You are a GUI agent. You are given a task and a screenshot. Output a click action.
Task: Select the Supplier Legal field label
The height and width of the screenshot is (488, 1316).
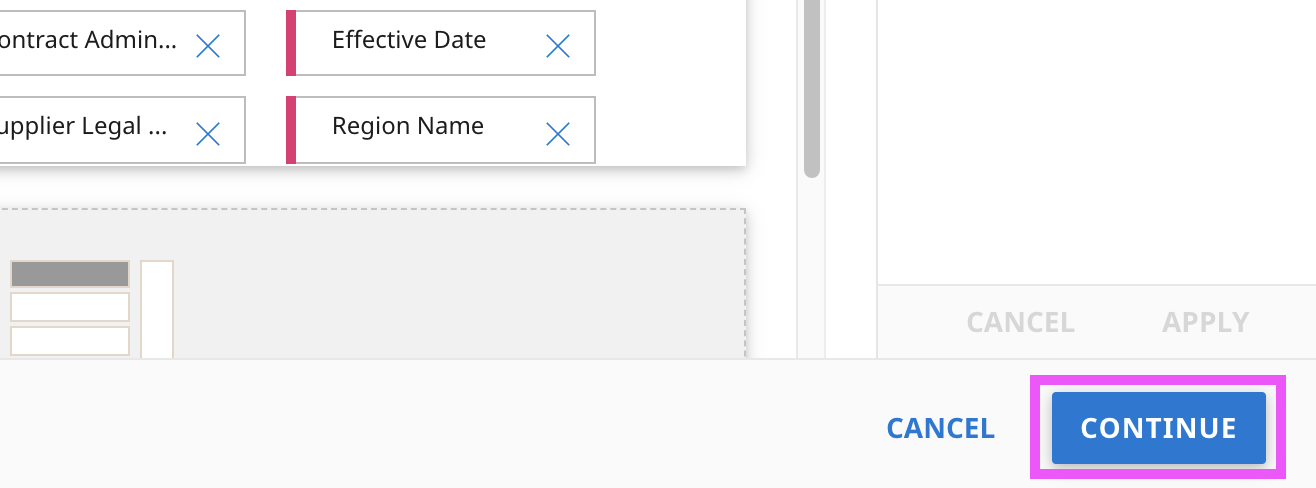[84, 126]
